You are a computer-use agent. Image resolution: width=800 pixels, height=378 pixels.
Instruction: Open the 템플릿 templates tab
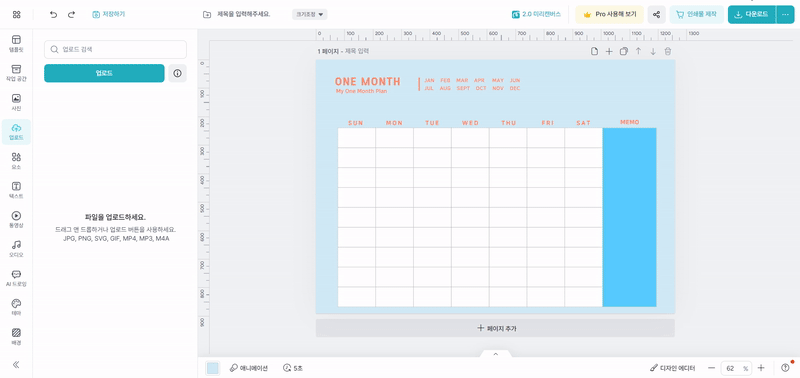(16, 44)
